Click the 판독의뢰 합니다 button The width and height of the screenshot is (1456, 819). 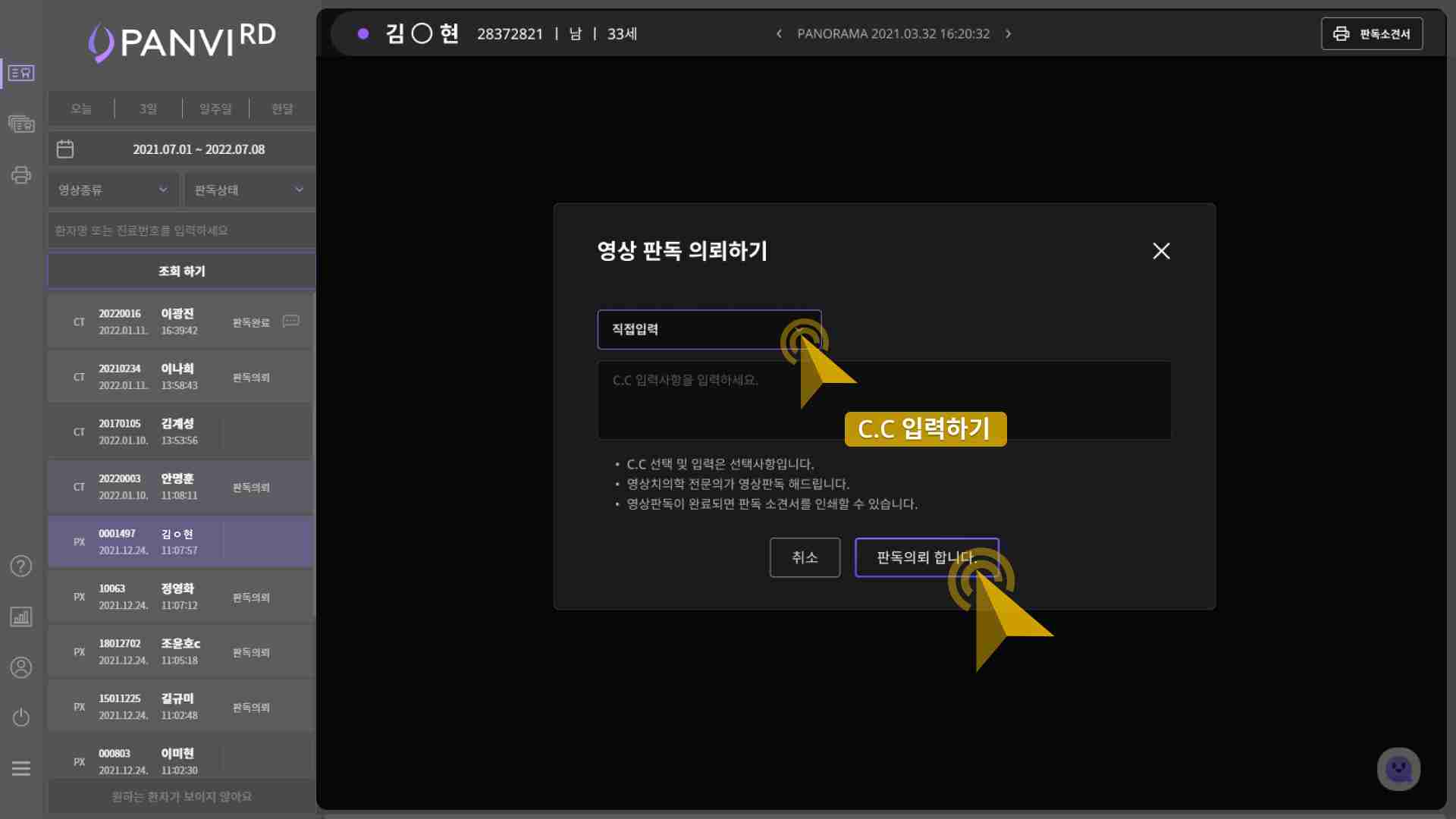927,557
